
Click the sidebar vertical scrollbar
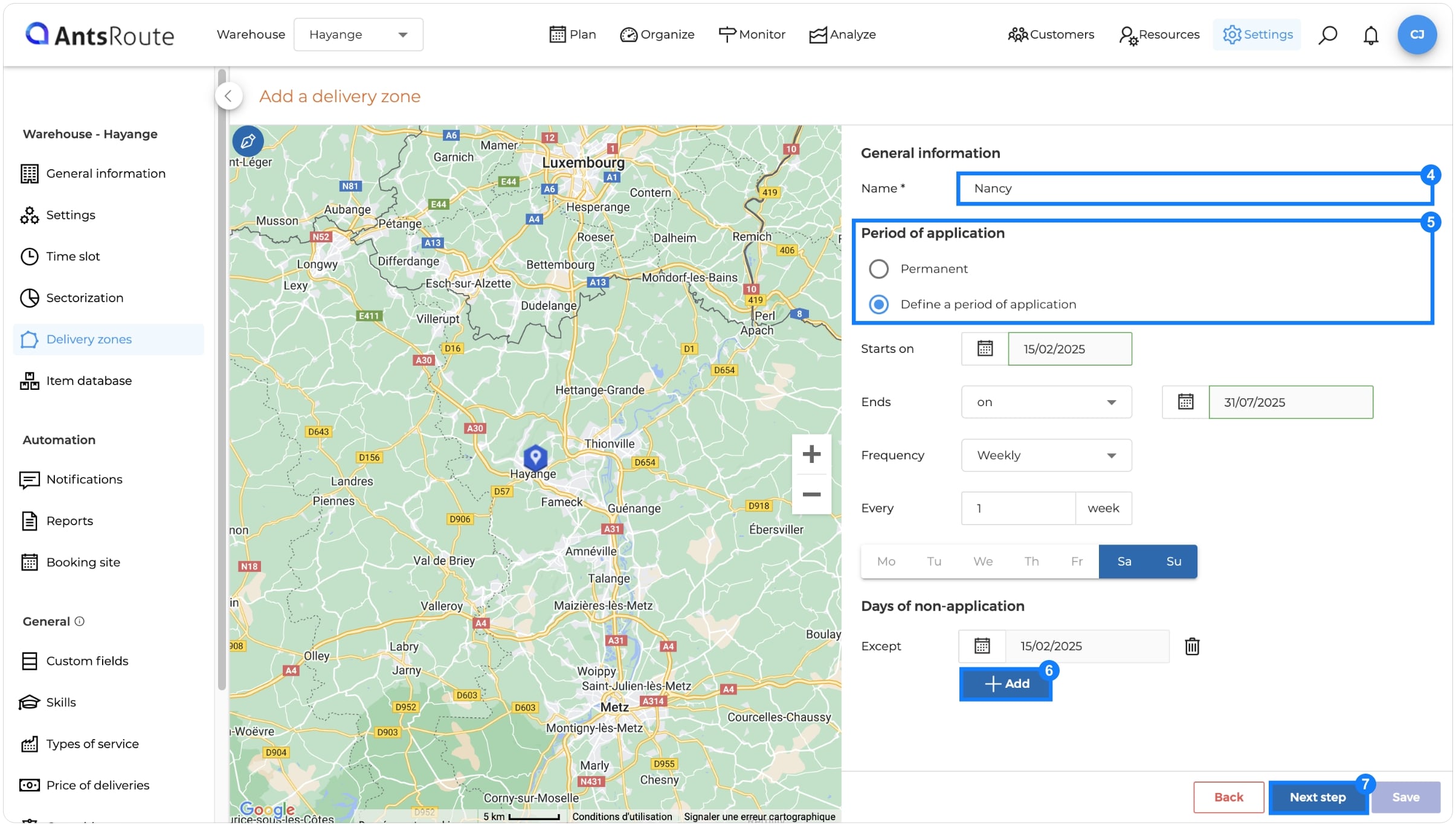tap(222, 380)
